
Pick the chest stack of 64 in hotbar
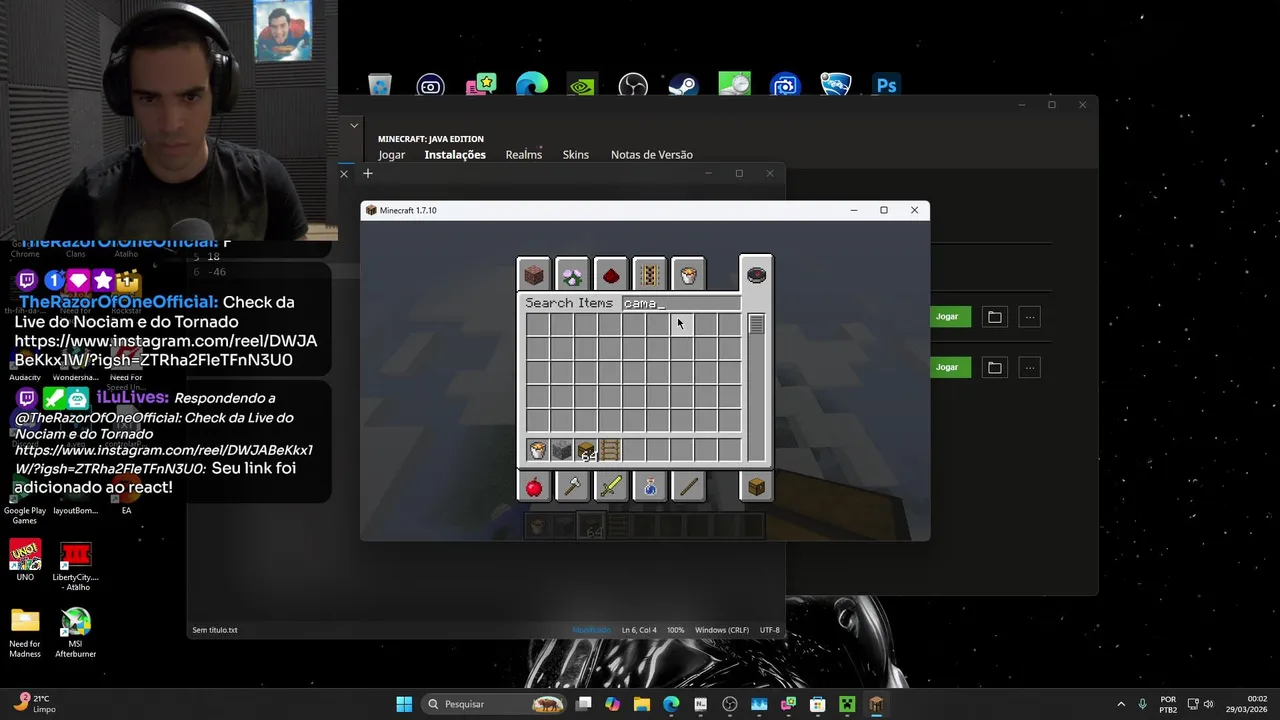[586, 450]
